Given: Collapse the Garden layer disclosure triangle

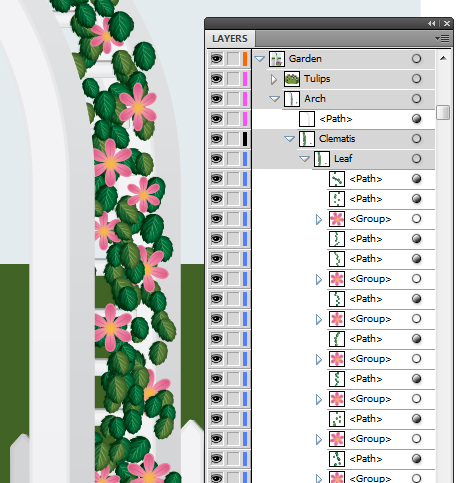Looking at the screenshot, I should (x=260, y=59).
